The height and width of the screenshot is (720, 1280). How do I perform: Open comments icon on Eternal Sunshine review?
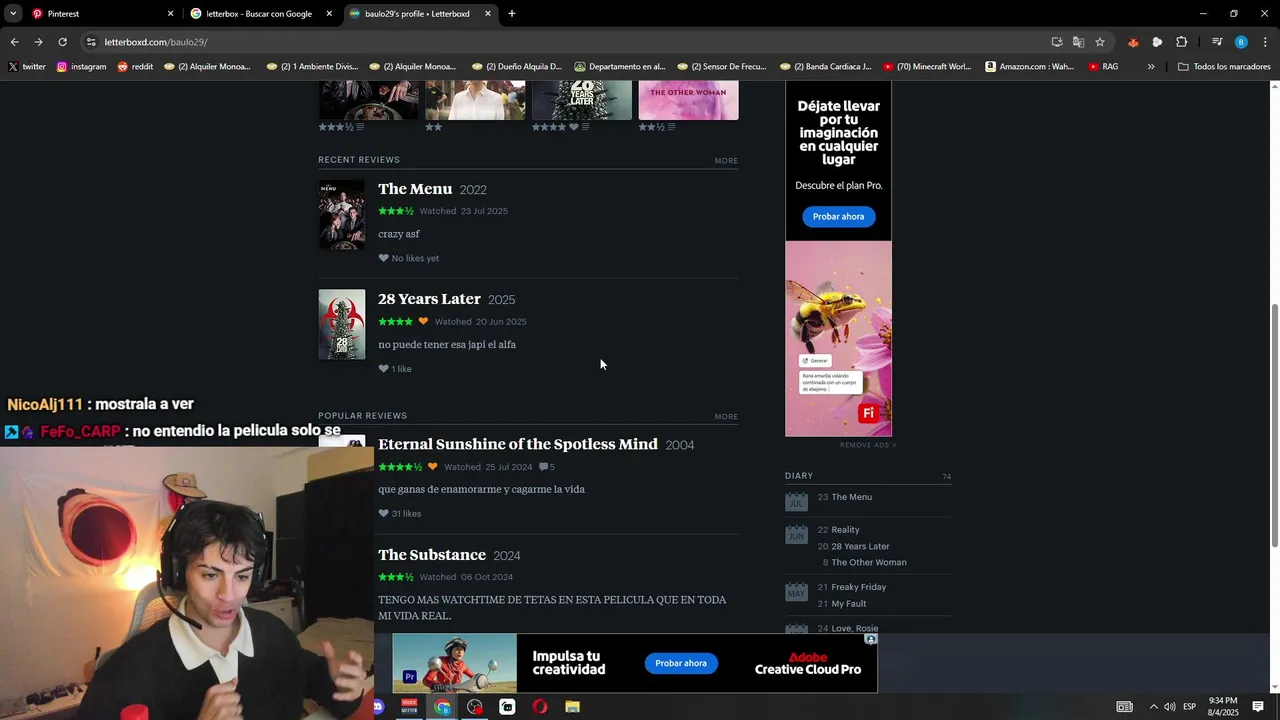[546, 467]
